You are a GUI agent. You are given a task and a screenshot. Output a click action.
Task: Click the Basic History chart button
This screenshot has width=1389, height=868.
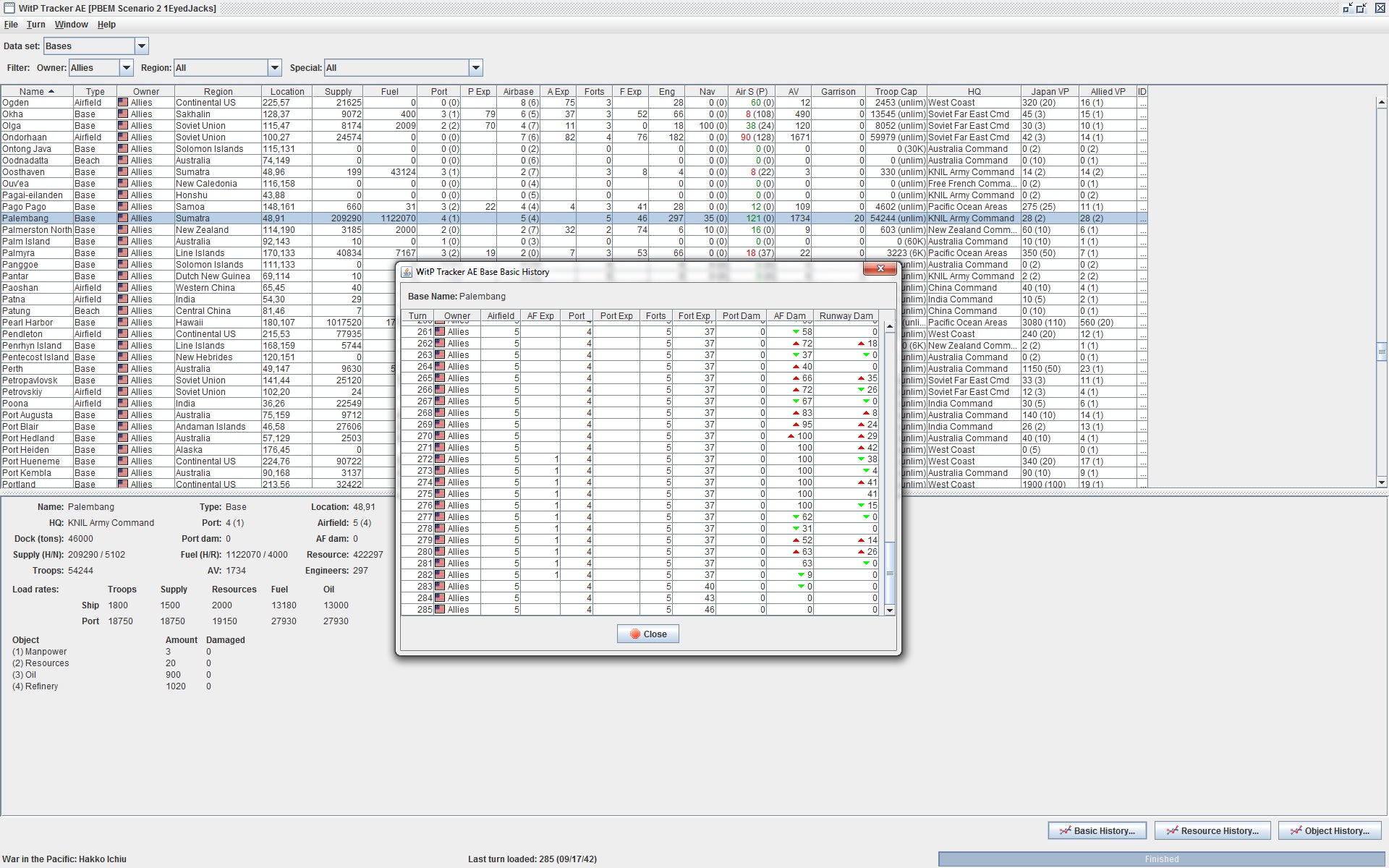click(1097, 830)
